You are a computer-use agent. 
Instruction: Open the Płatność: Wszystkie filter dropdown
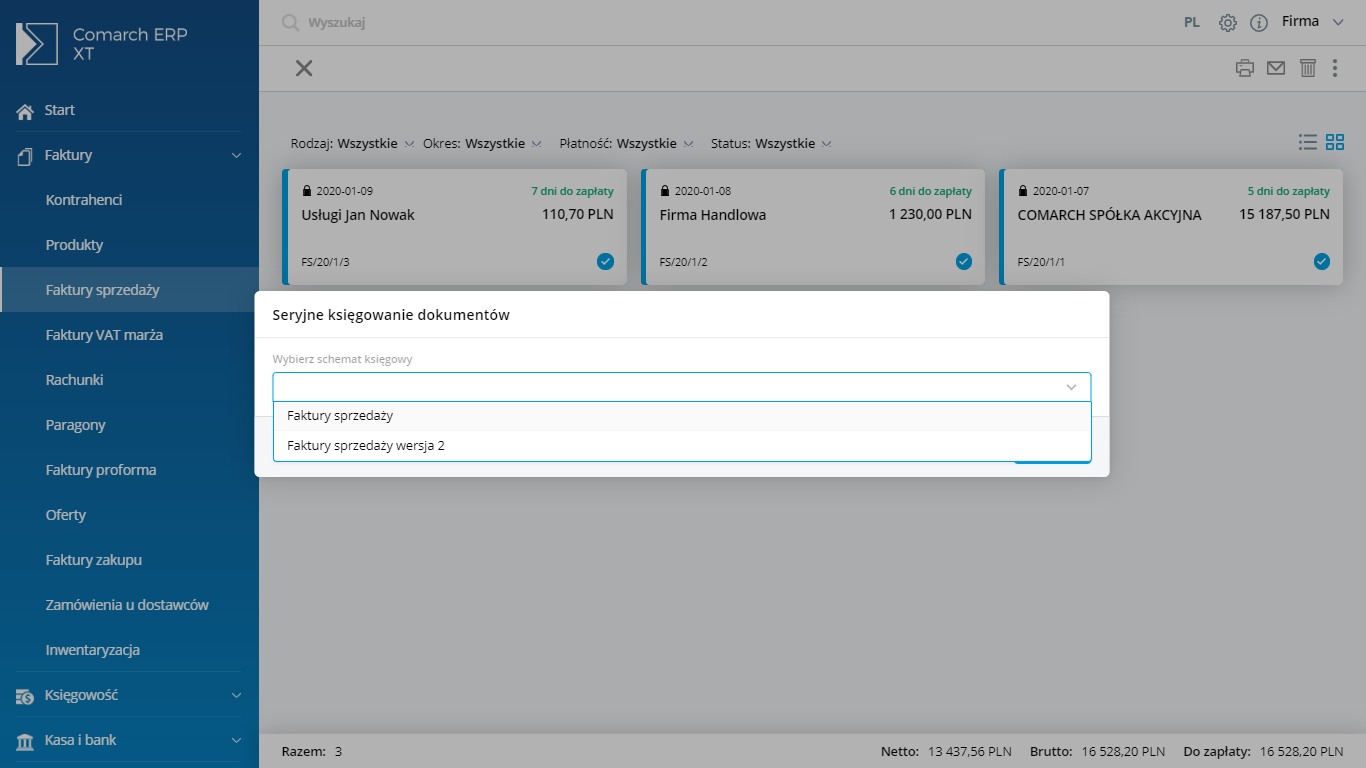pyautogui.click(x=626, y=144)
